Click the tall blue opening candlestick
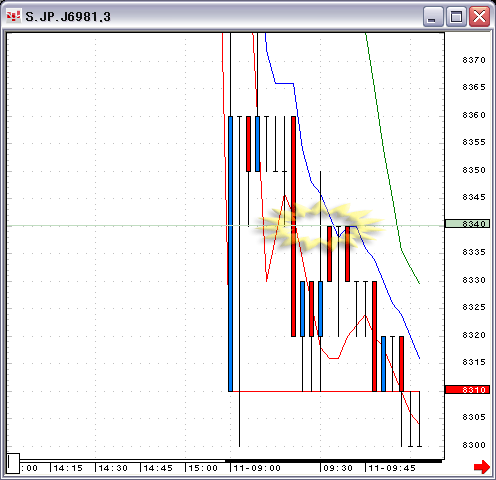Screen dimensions: 496x480 coord(230,254)
